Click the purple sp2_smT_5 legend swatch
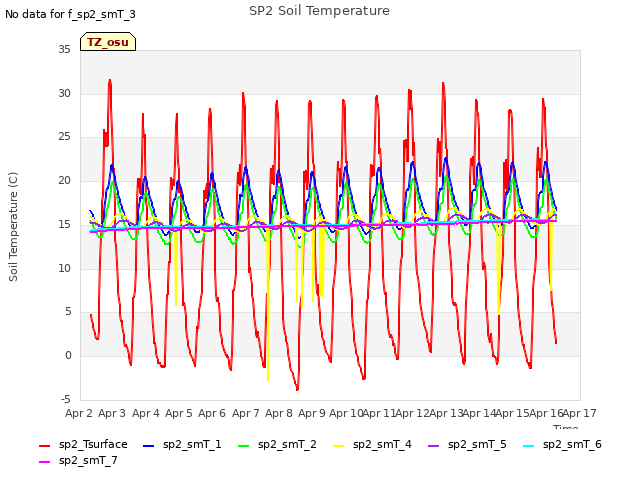Screen dimensions: 640x480 coord(433,446)
